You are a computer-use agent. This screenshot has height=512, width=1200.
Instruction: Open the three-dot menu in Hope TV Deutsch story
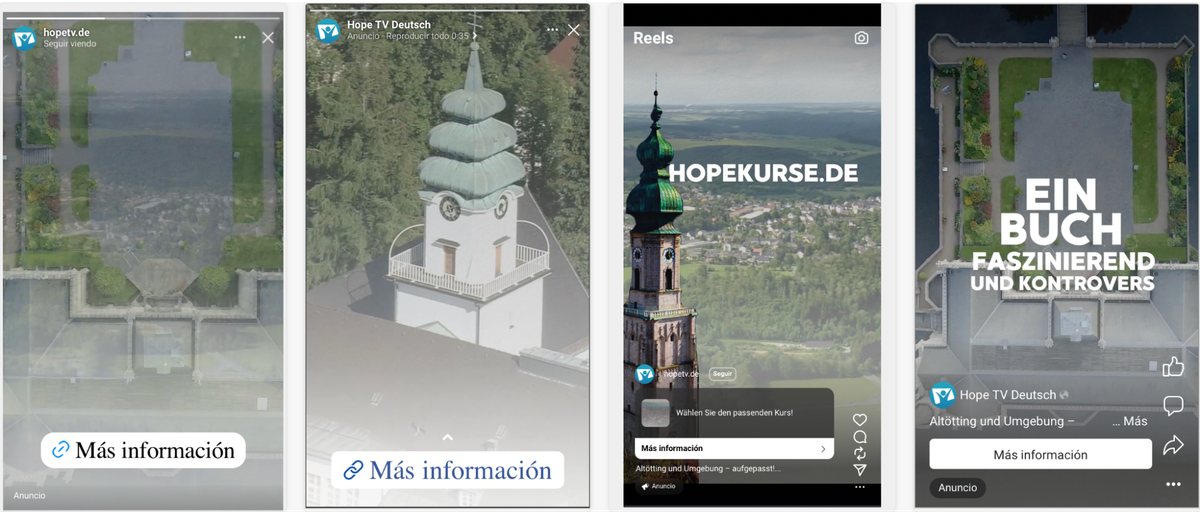[x=553, y=30]
